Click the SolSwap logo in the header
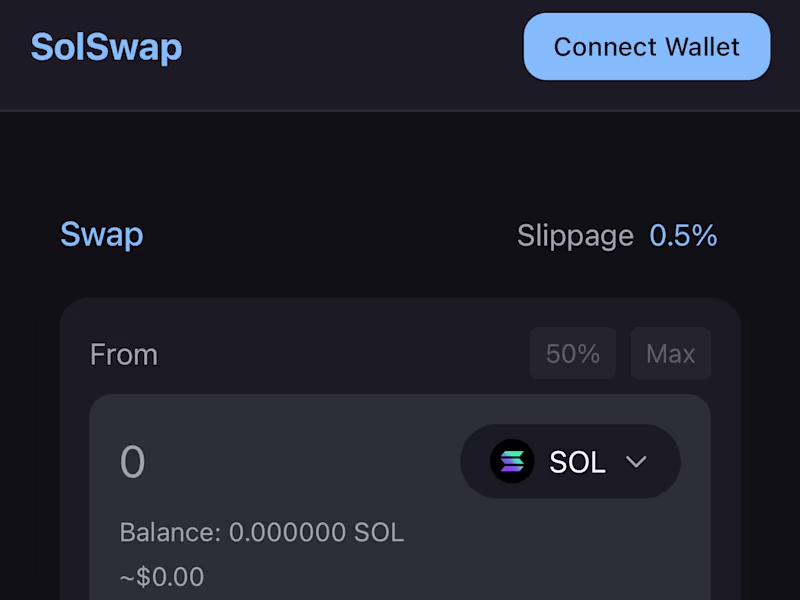Image resolution: width=800 pixels, height=600 pixels. pyautogui.click(x=106, y=46)
